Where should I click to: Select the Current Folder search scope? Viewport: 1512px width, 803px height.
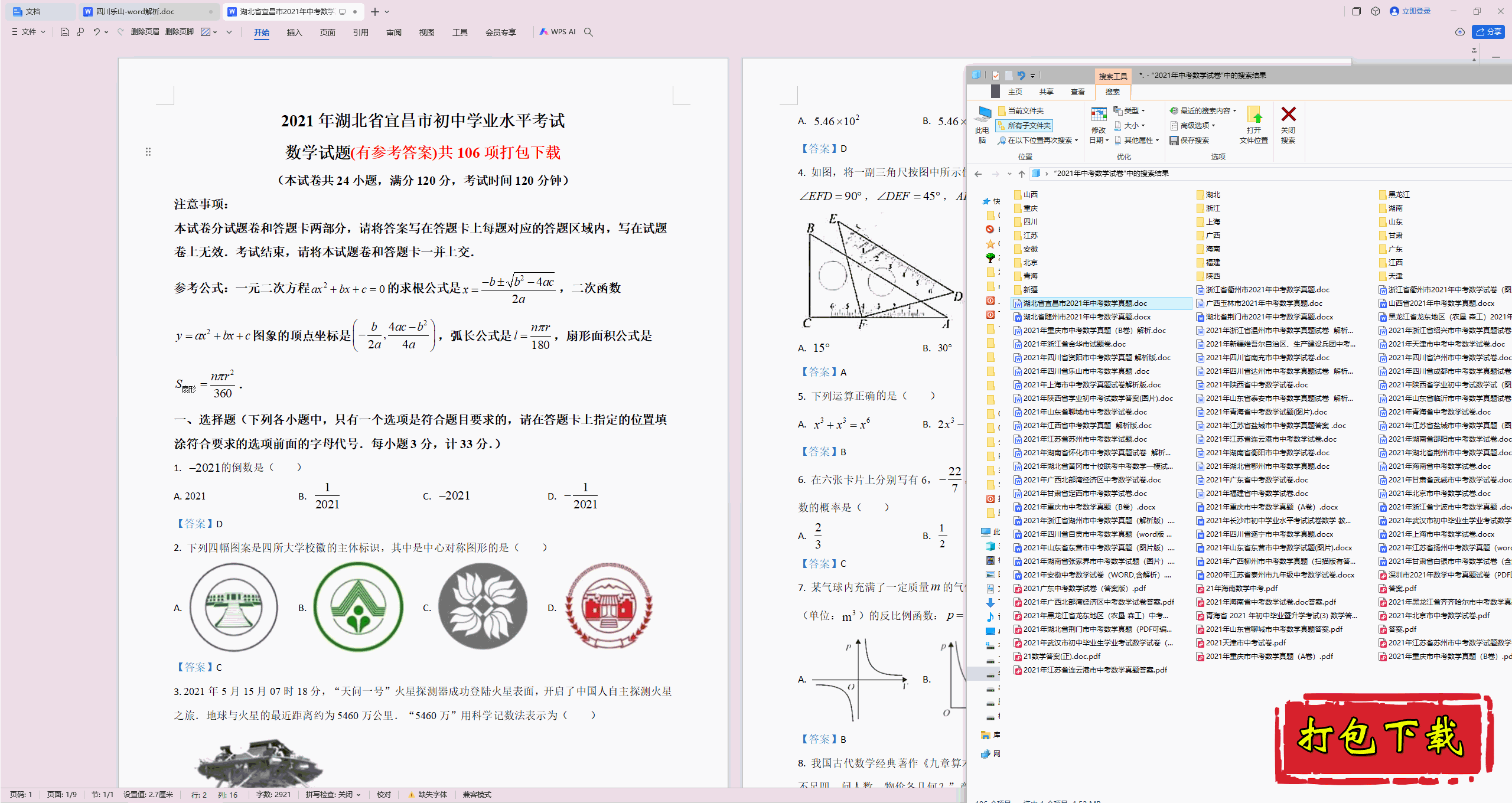[x=1021, y=111]
